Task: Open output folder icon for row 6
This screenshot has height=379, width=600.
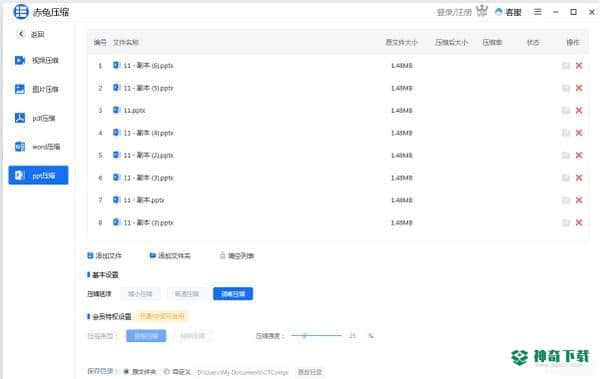Action: click(x=566, y=178)
